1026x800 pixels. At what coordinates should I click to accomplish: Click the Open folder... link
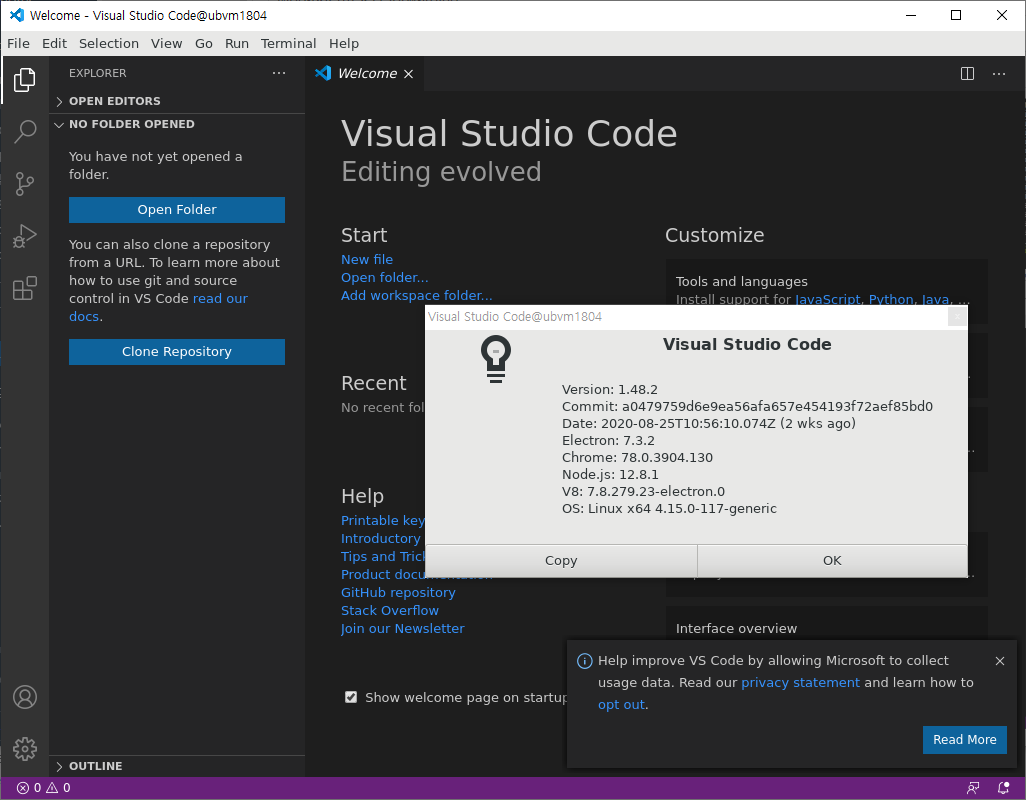point(385,277)
